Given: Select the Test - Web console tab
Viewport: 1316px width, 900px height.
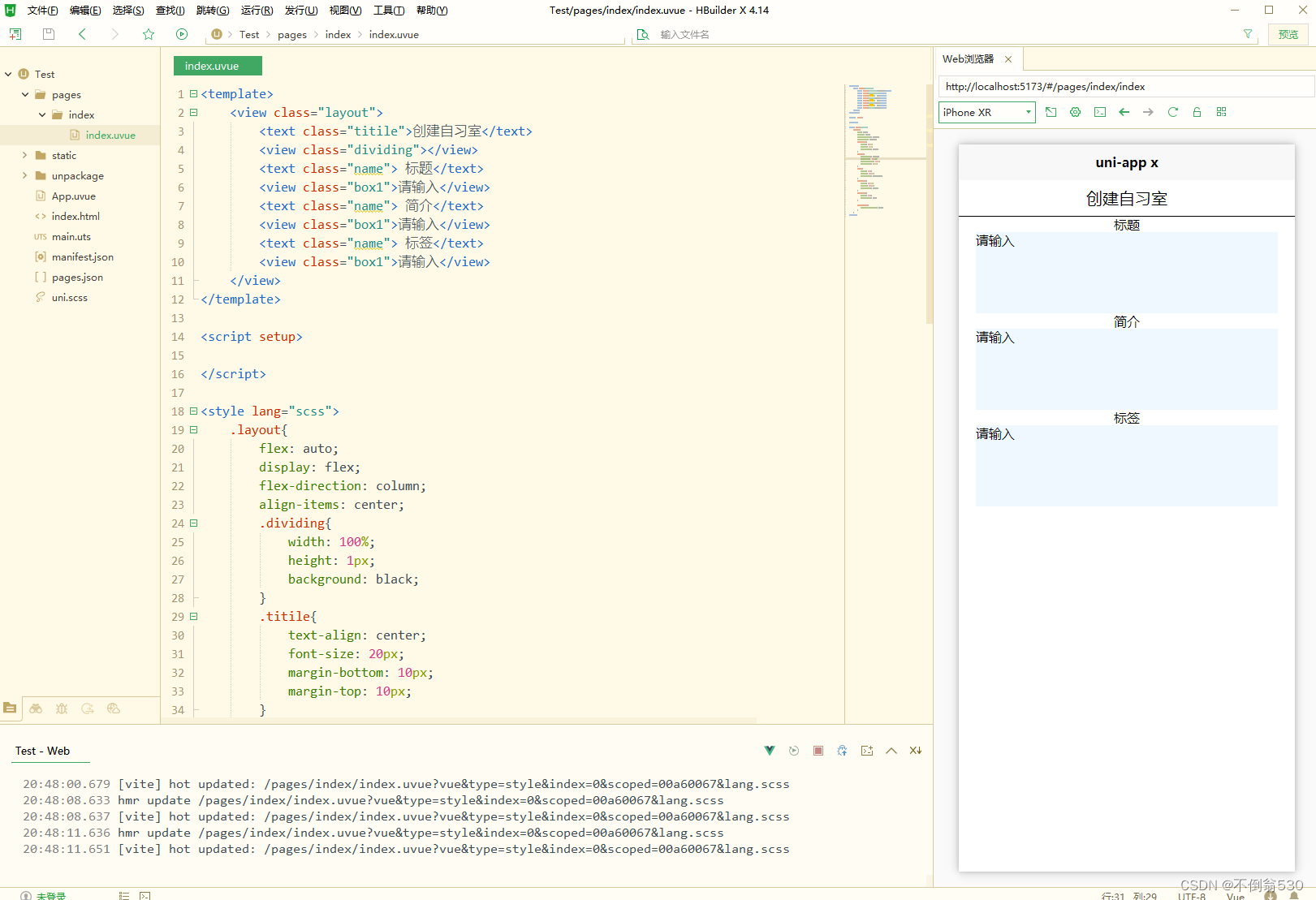Looking at the screenshot, I should click(x=42, y=751).
